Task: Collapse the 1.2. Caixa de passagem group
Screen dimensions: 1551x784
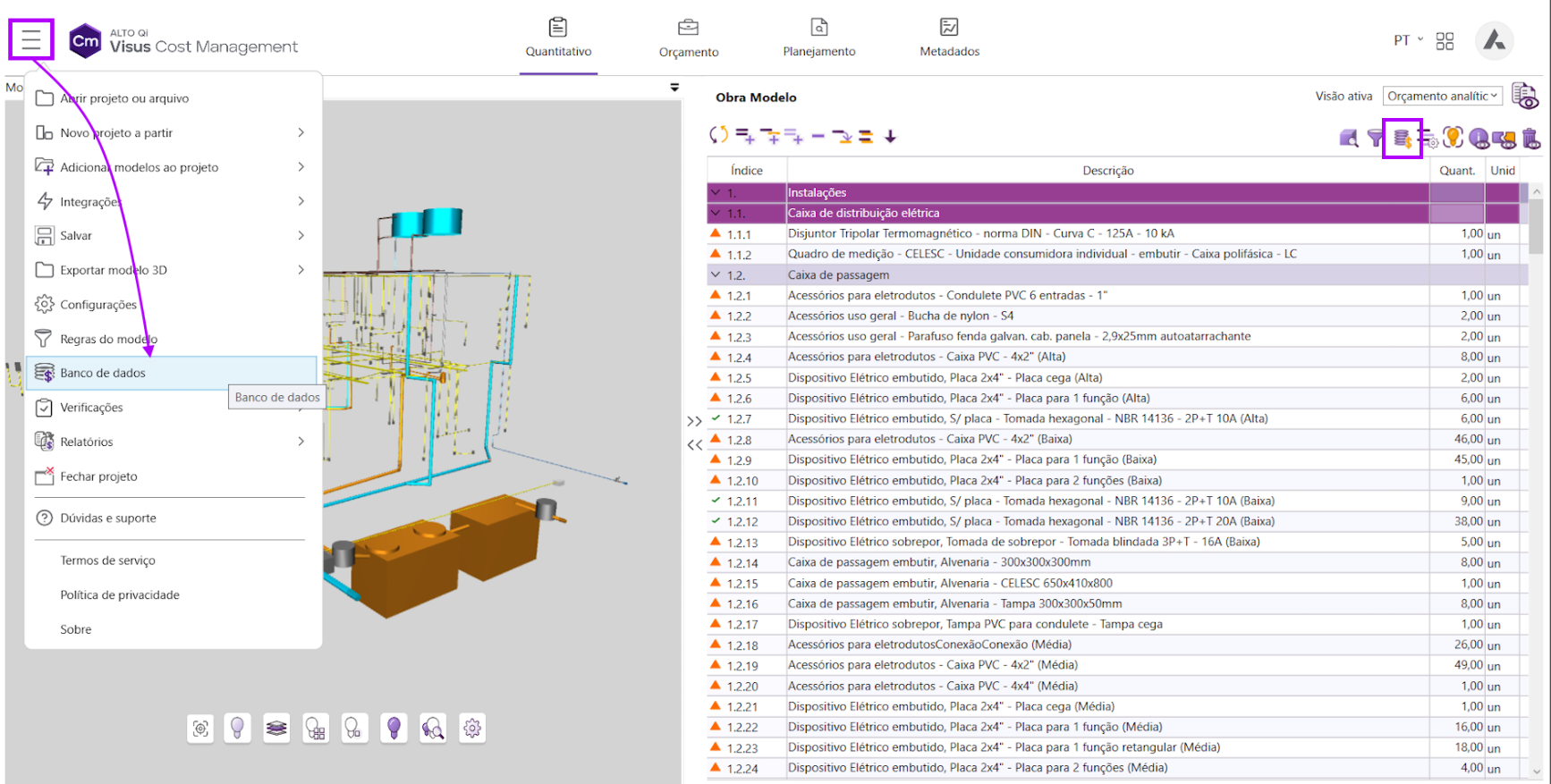Action: click(x=716, y=275)
